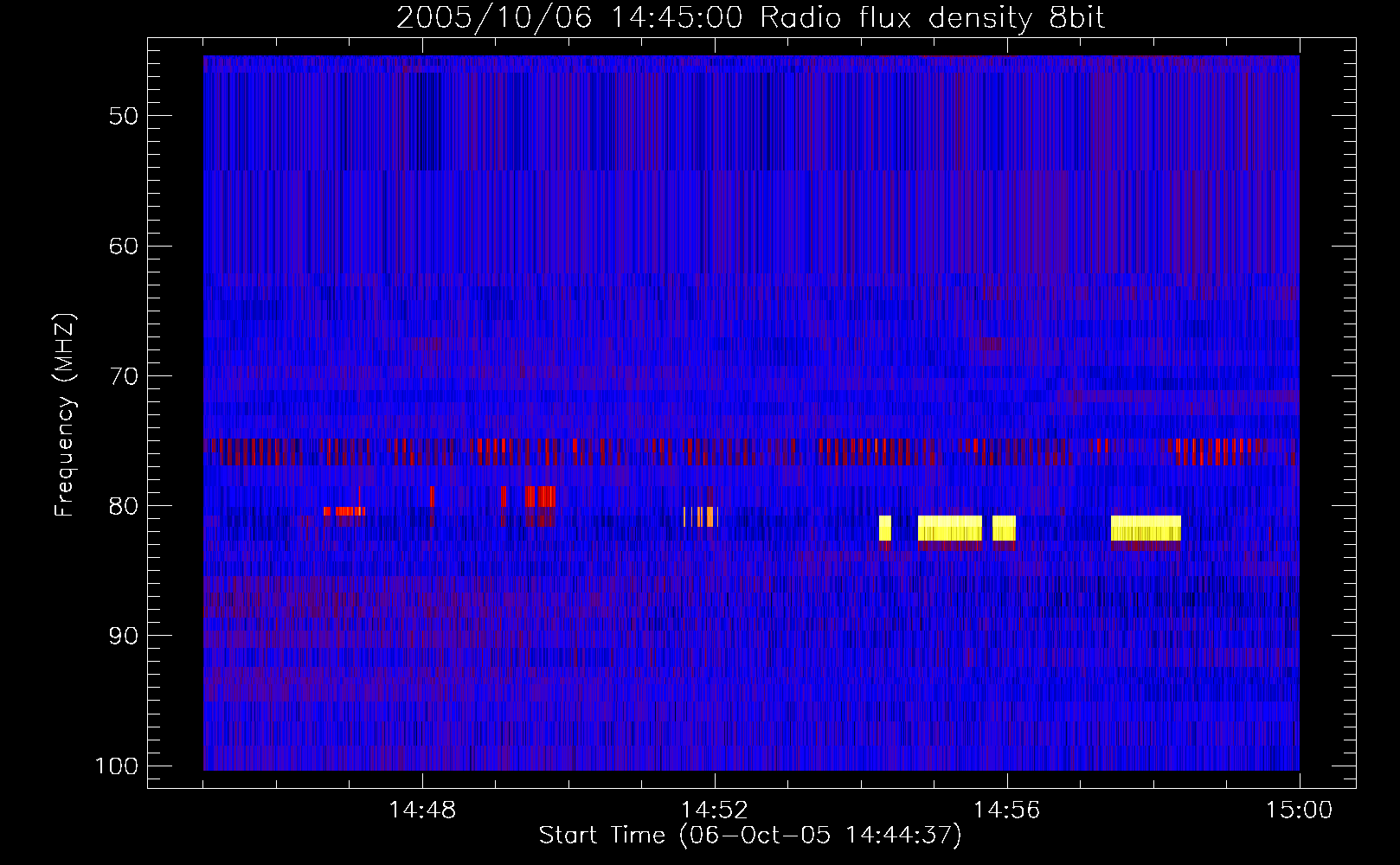Click the 100 frequency tick label
Image resolution: width=1400 pixels, height=865 pixels.
coord(116,766)
